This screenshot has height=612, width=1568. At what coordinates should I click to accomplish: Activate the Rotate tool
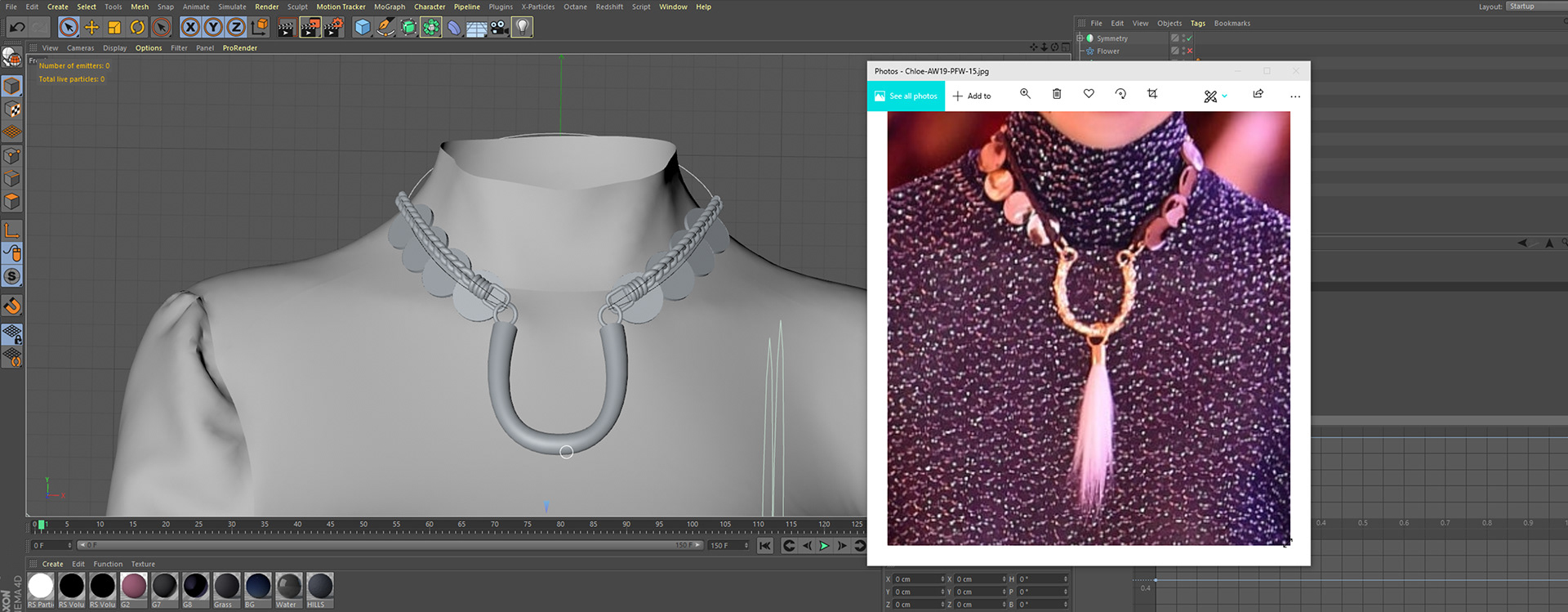(x=137, y=28)
